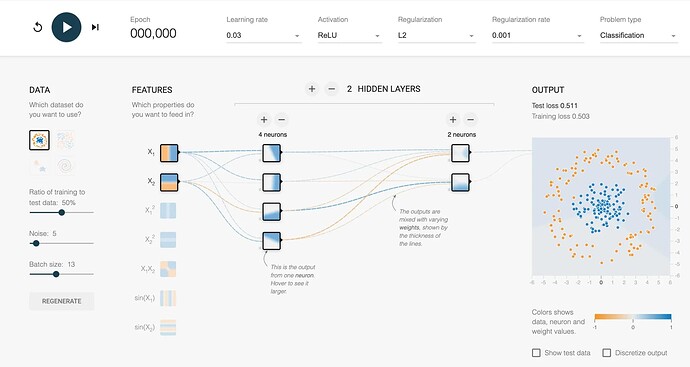Click the FEATURES heading
Screen dimensions: 690x367
tap(152, 90)
